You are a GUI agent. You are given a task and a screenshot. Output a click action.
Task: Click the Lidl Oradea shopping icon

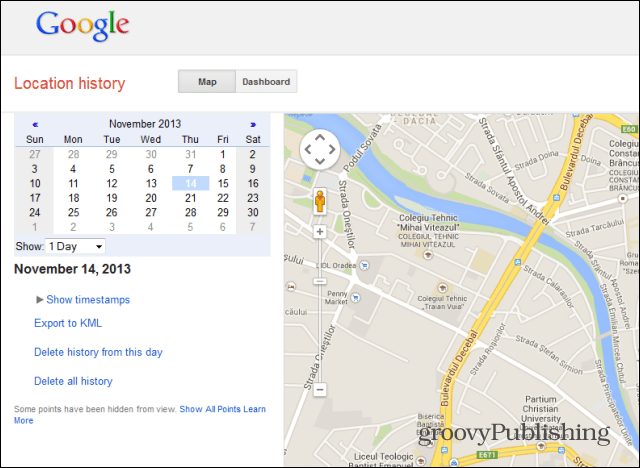pyautogui.click(x=364, y=266)
